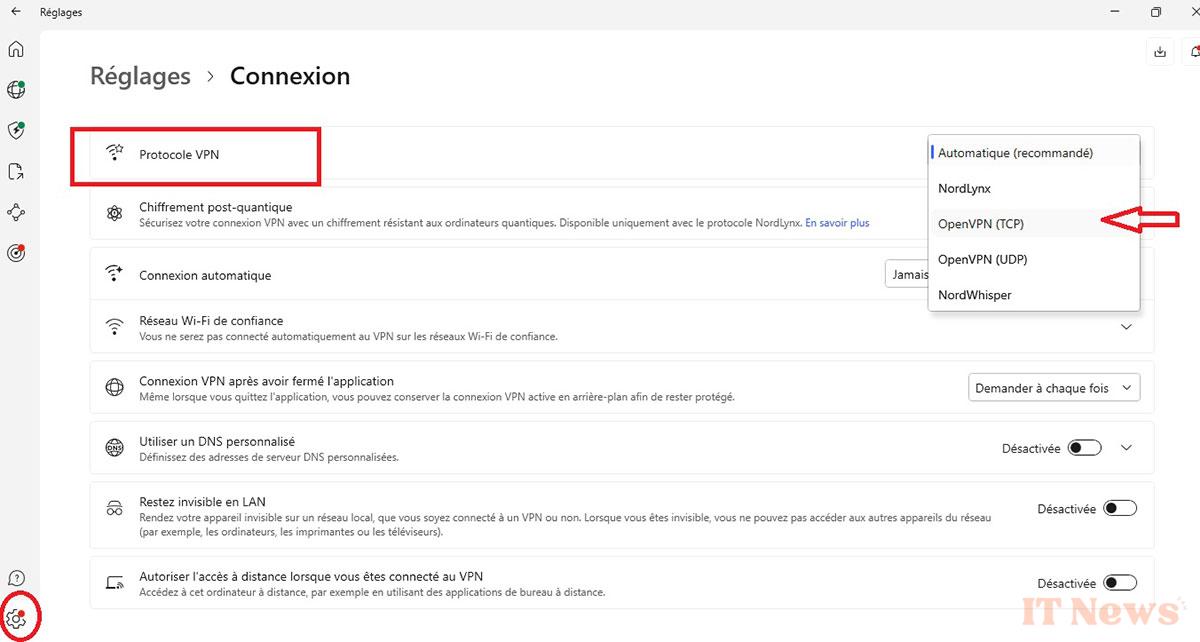Viewport: 1200px width, 642px height.
Task: Toggle the custom DNS switch
Action: pyautogui.click(x=1084, y=448)
